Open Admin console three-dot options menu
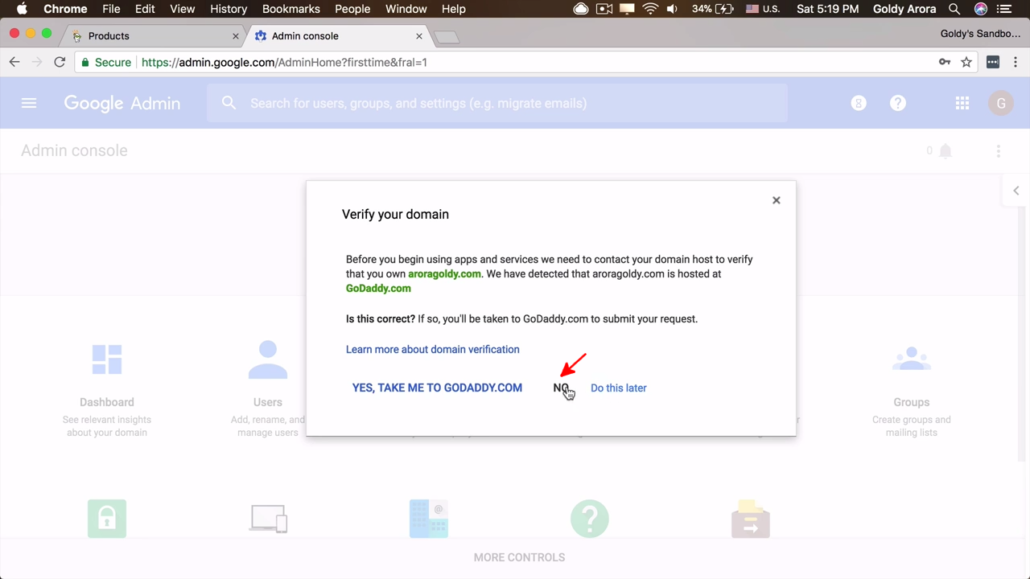Viewport: 1030px width, 579px height. [998, 151]
